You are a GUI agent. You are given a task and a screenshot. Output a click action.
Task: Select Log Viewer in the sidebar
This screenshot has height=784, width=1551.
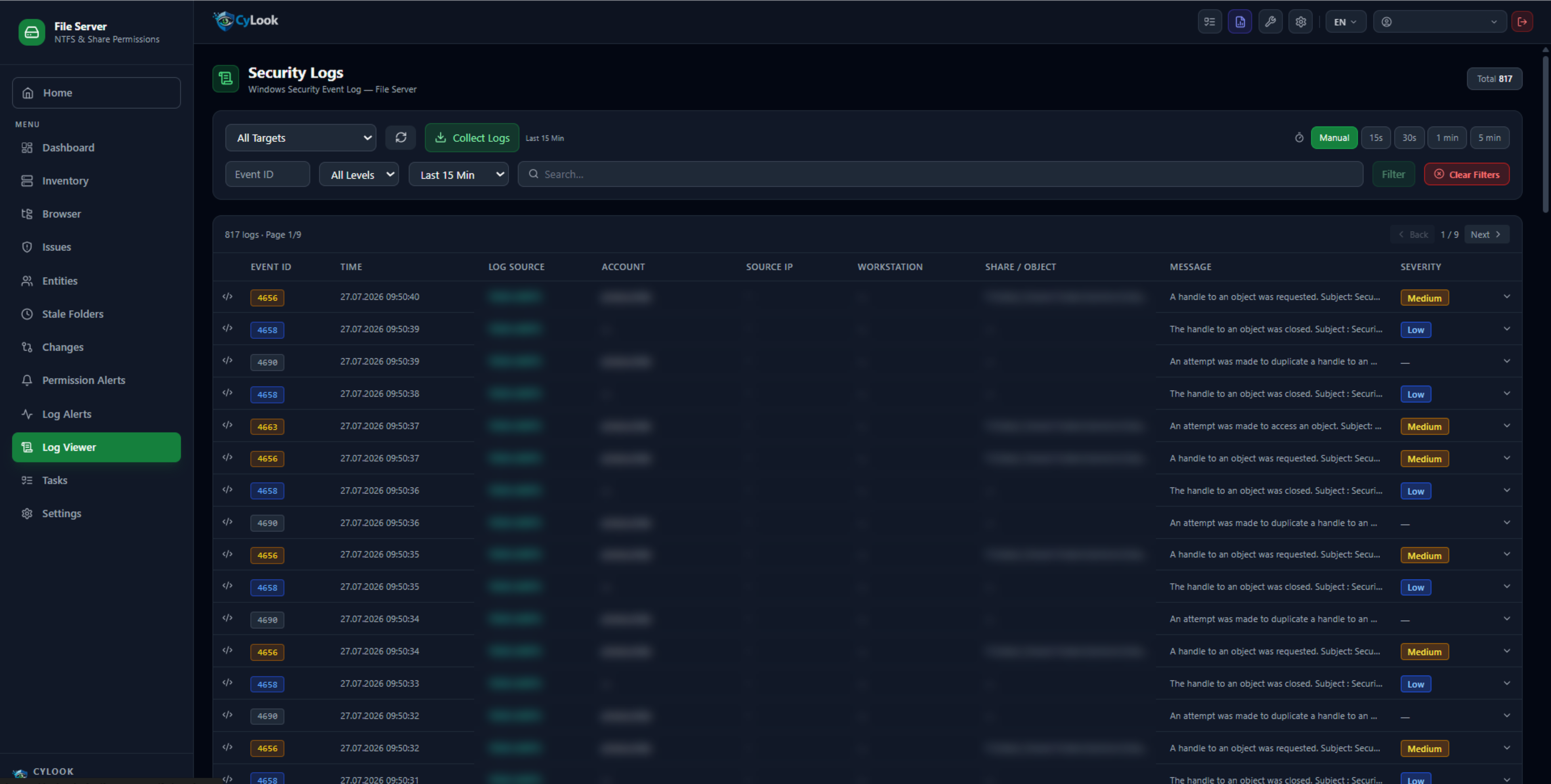point(97,447)
